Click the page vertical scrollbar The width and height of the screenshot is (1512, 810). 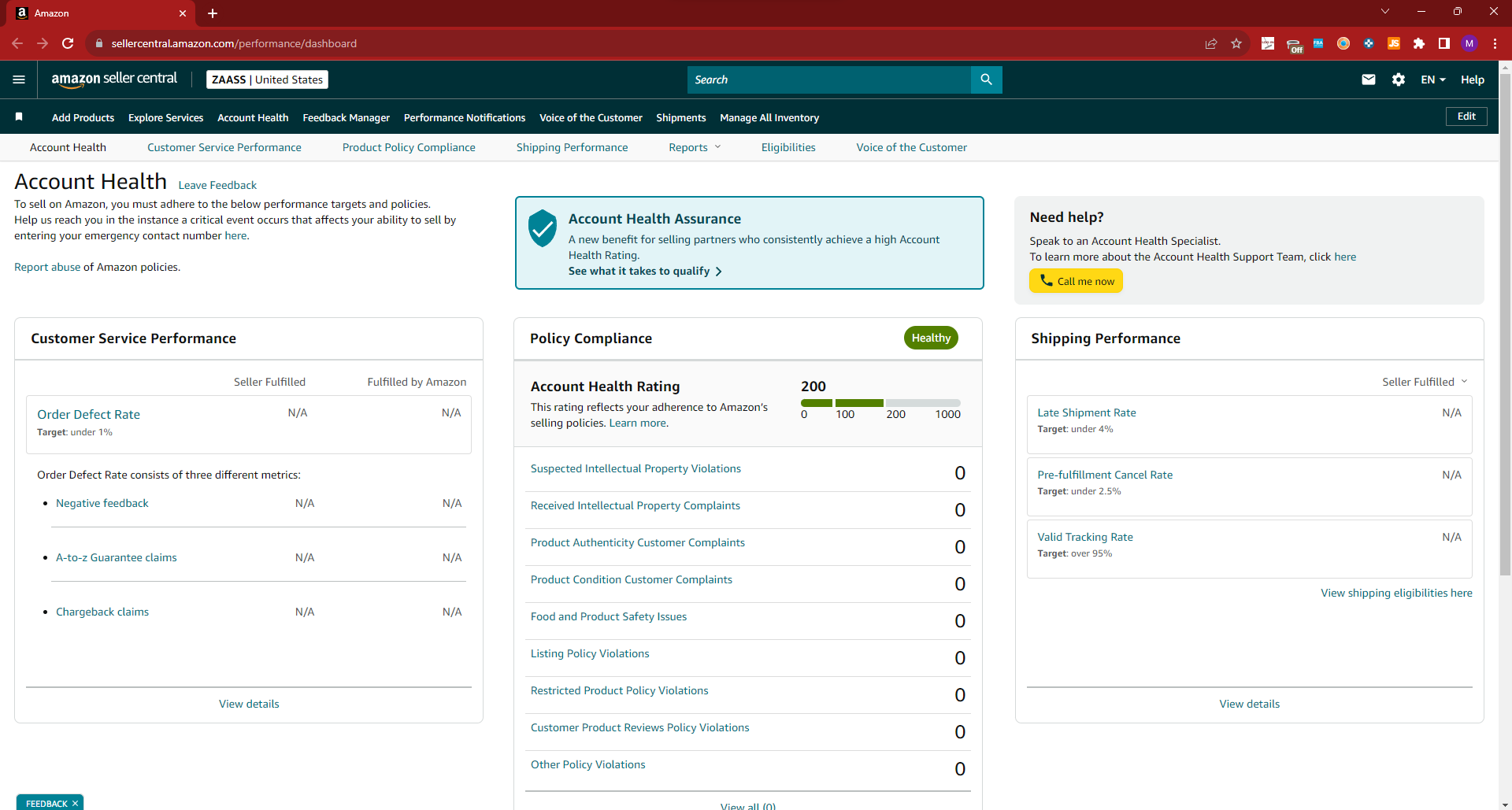point(1505,323)
